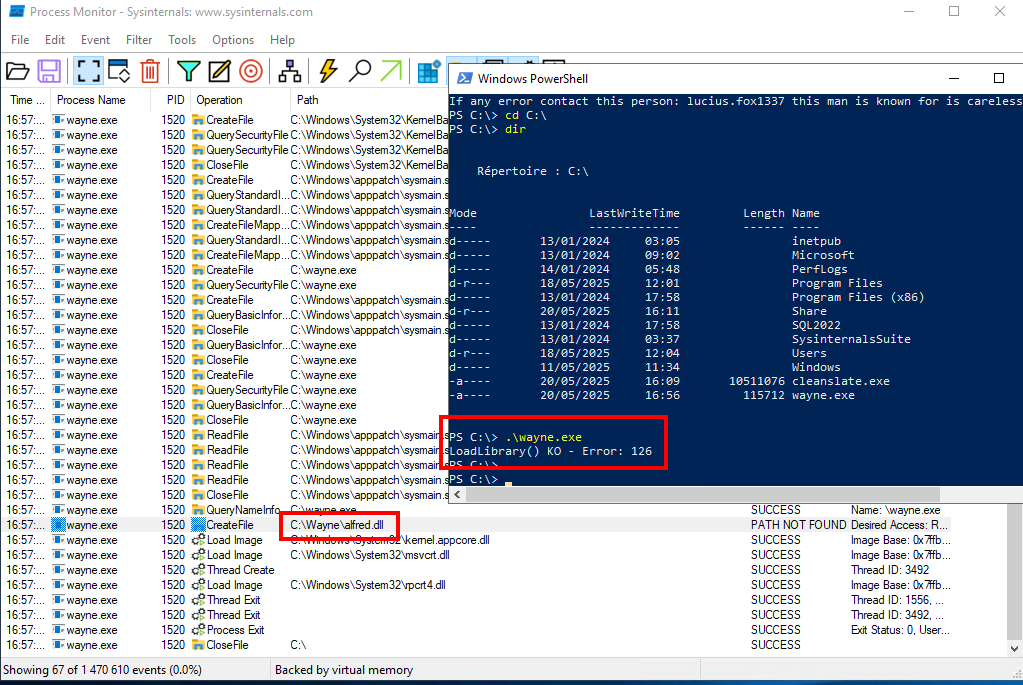This screenshot has height=685, width=1023.
Task: Open the Filter menu
Action: (x=139, y=40)
